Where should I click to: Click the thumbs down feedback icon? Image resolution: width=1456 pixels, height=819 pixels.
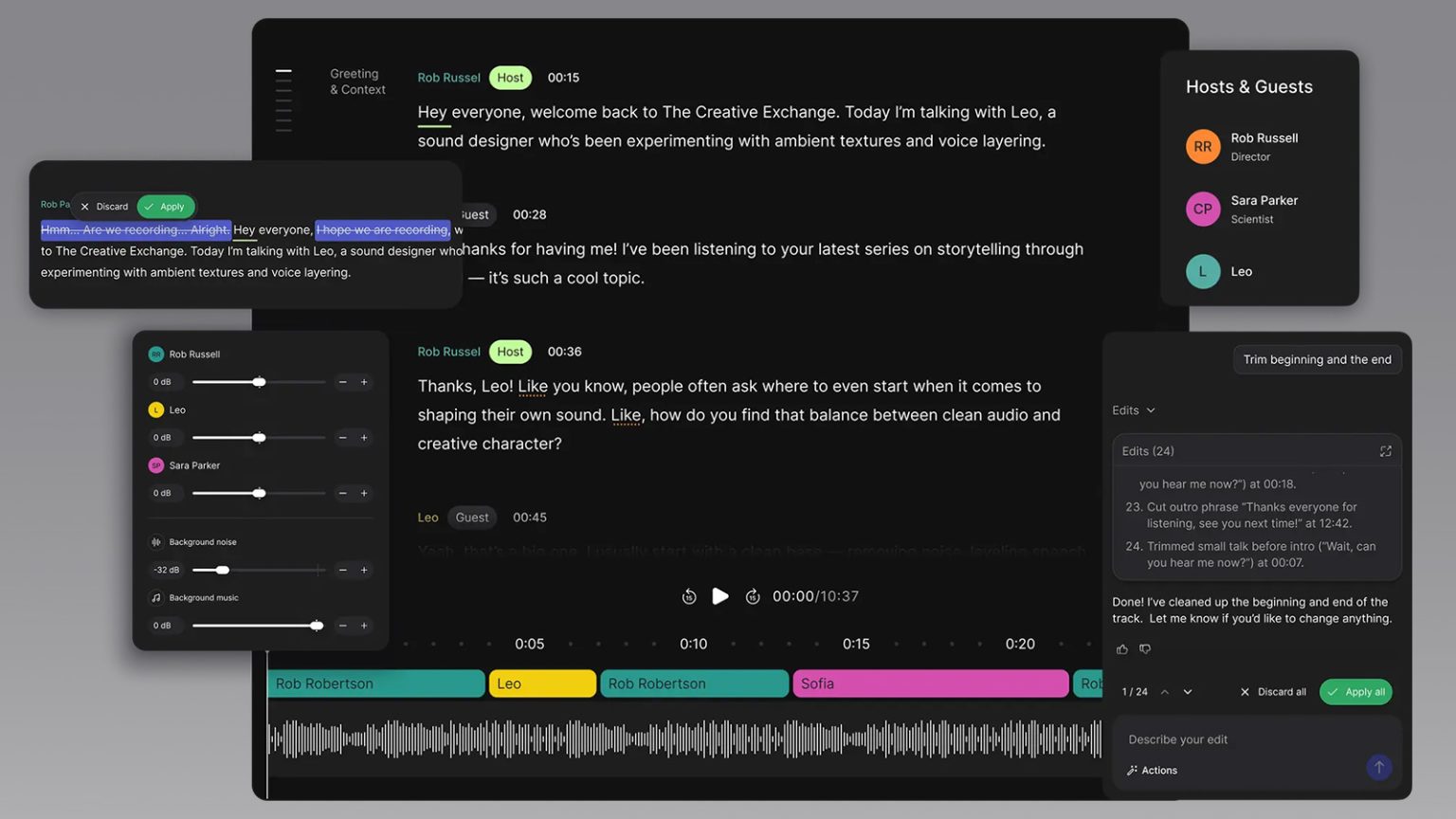coord(1145,649)
